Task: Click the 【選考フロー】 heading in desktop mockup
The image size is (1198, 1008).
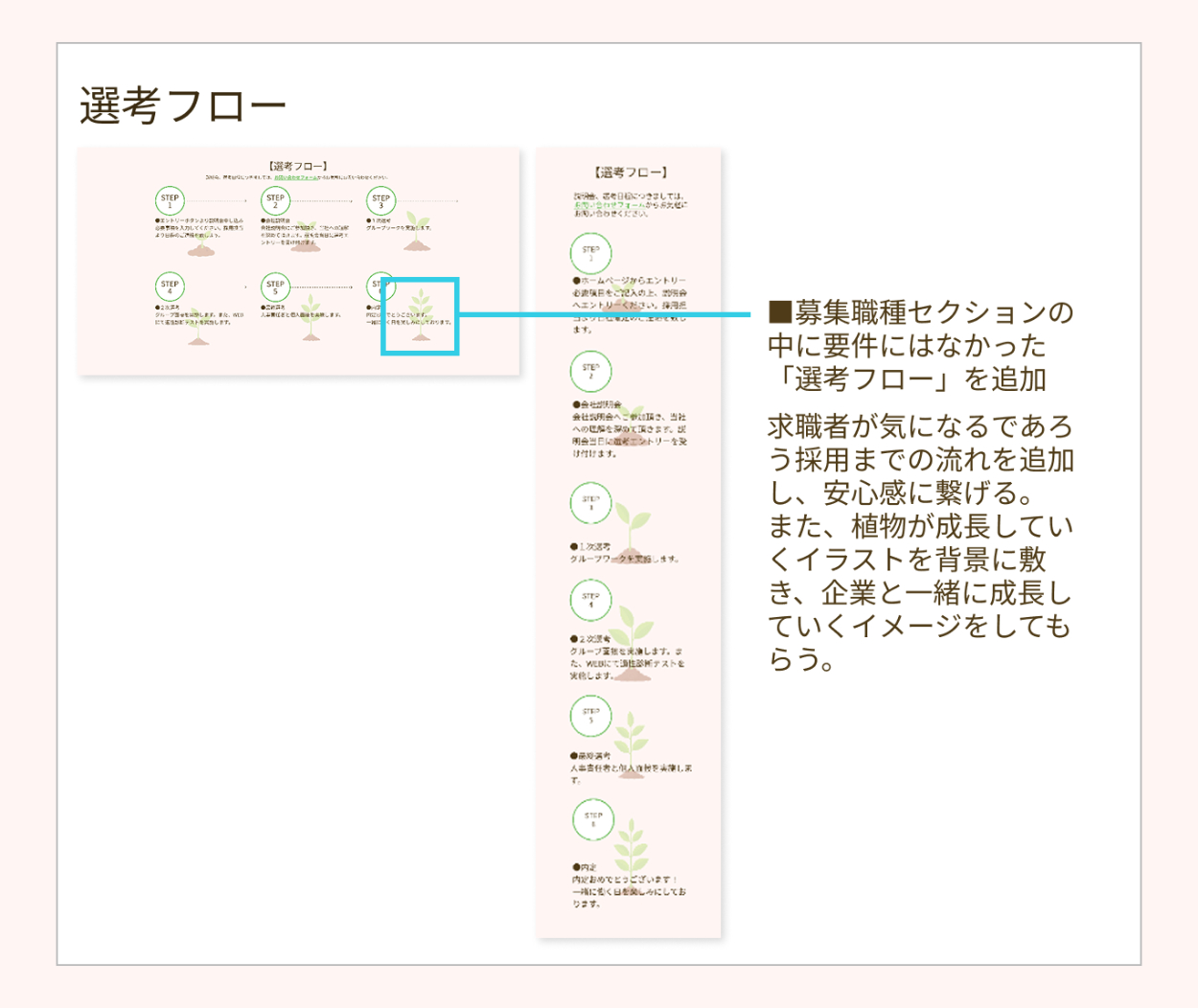Action: click(298, 166)
